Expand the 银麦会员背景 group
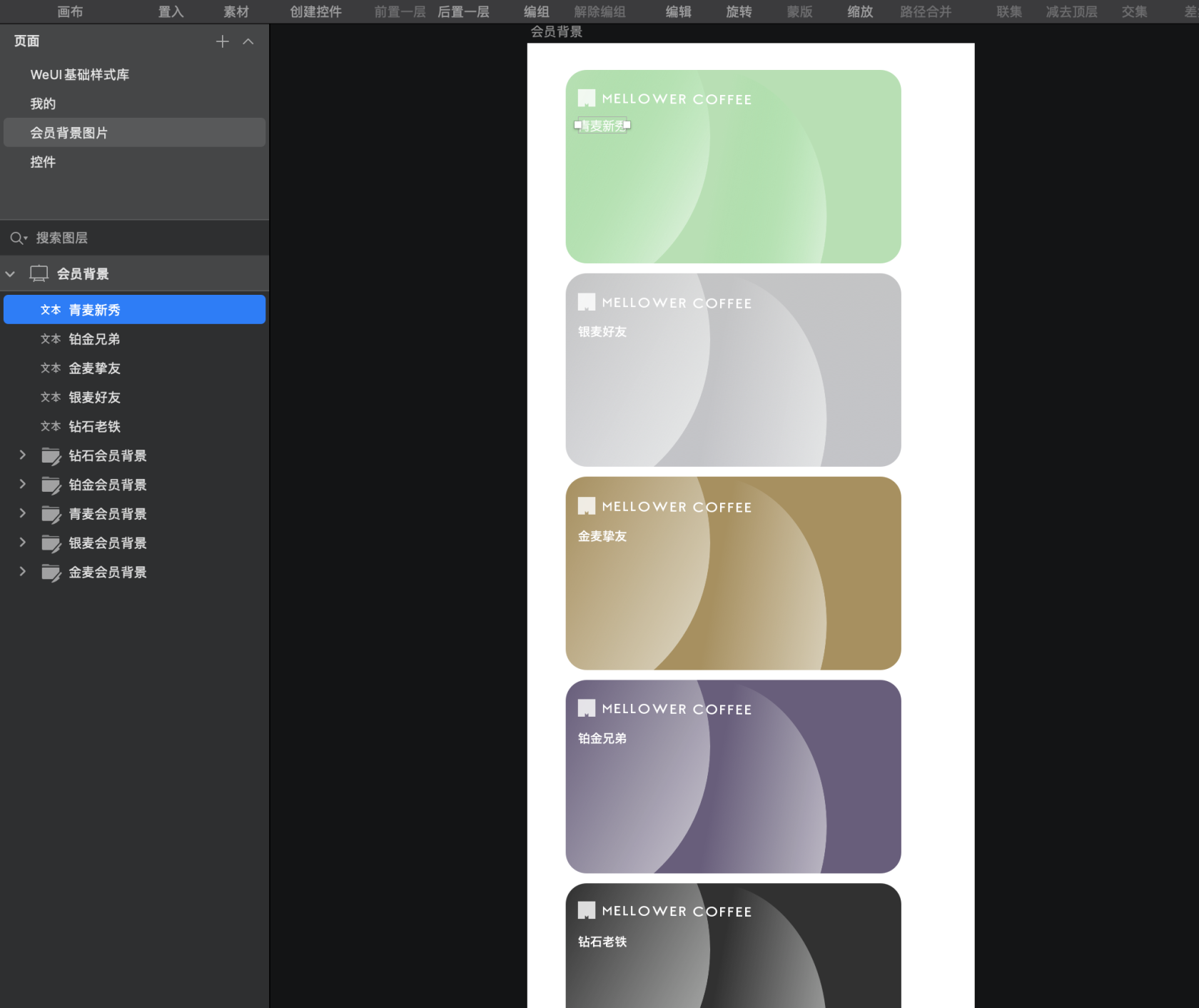1199x1008 pixels. [22, 543]
